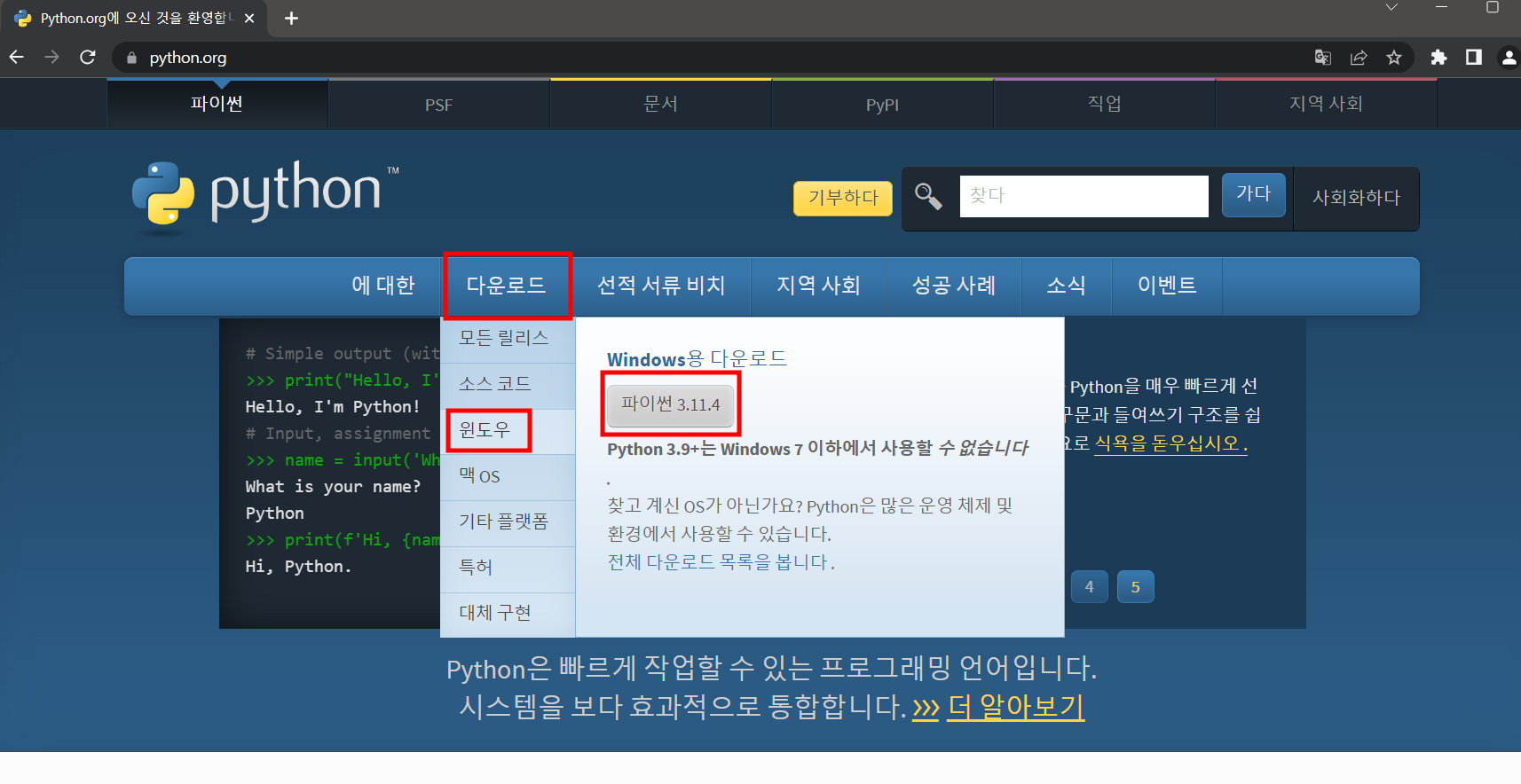Select the 직업 top navigation tab
The height and width of the screenshot is (784, 1521).
pyautogui.click(x=1105, y=104)
